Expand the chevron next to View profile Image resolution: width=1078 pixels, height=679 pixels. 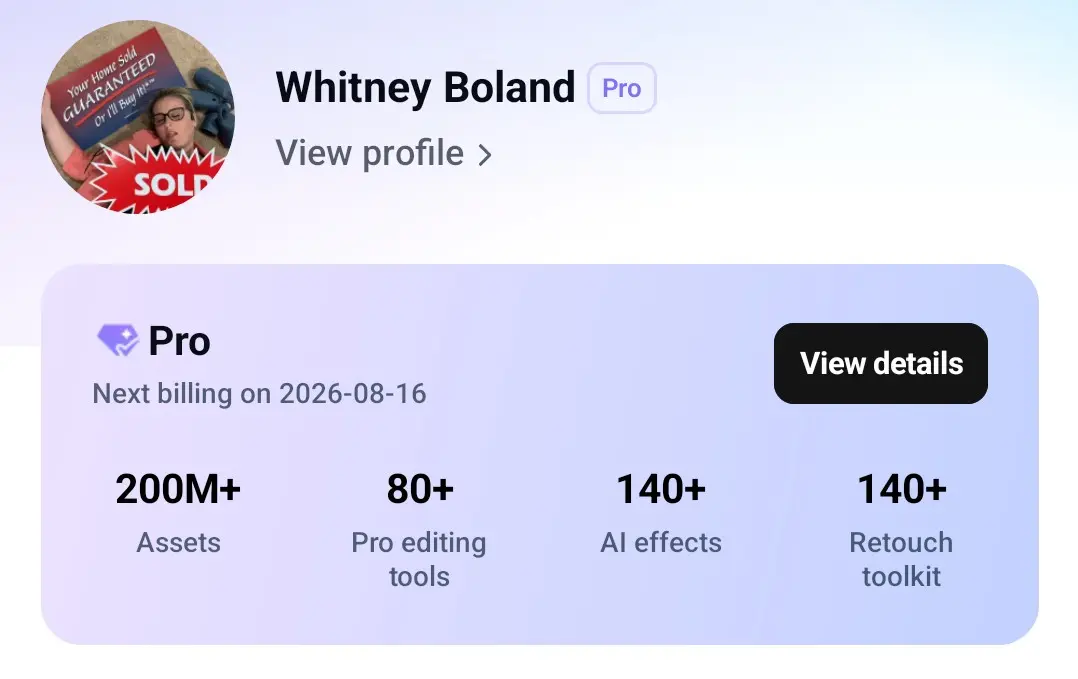[x=485, y=155]
